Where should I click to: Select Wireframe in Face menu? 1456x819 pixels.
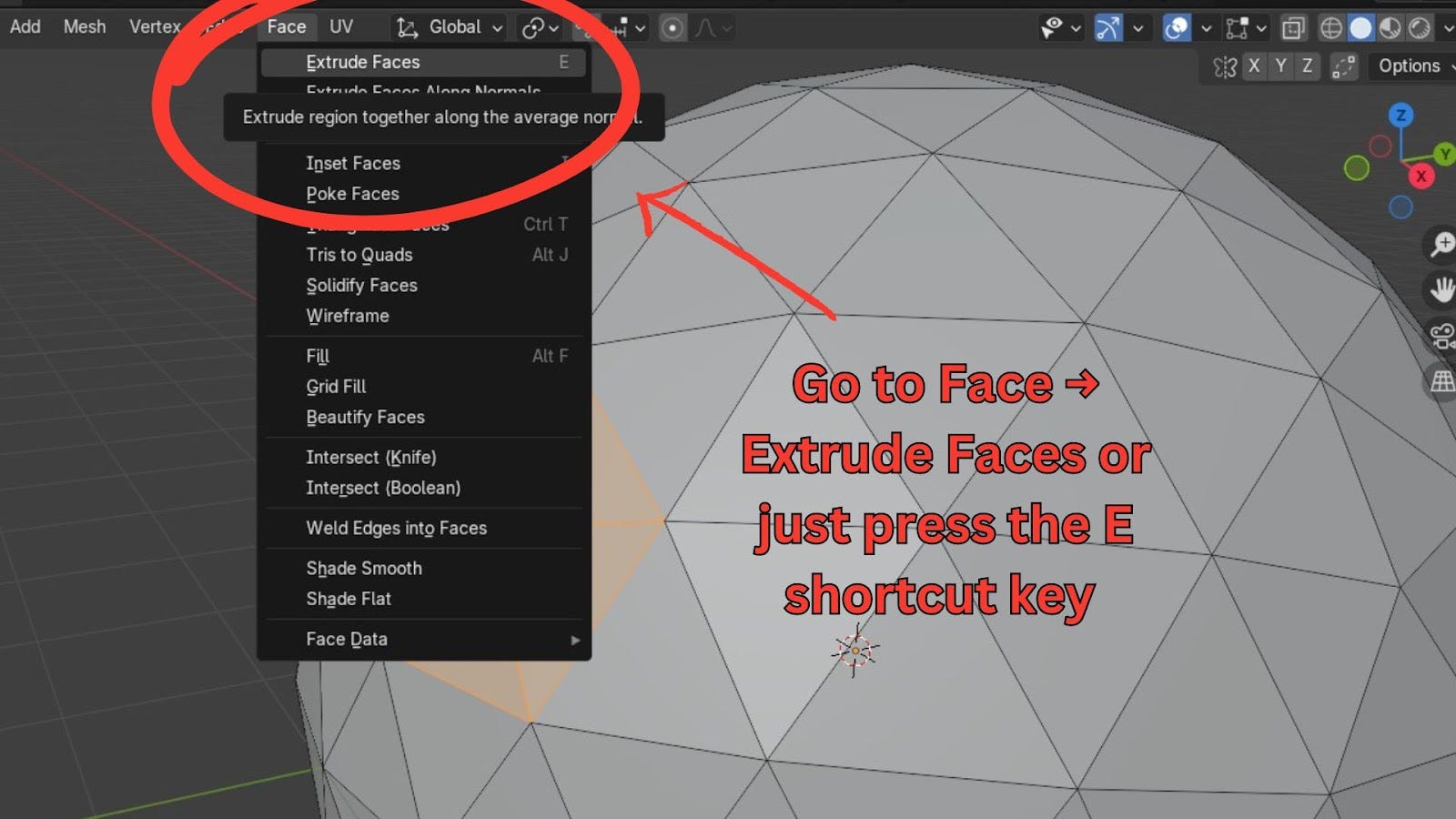[x=424, y=316]
